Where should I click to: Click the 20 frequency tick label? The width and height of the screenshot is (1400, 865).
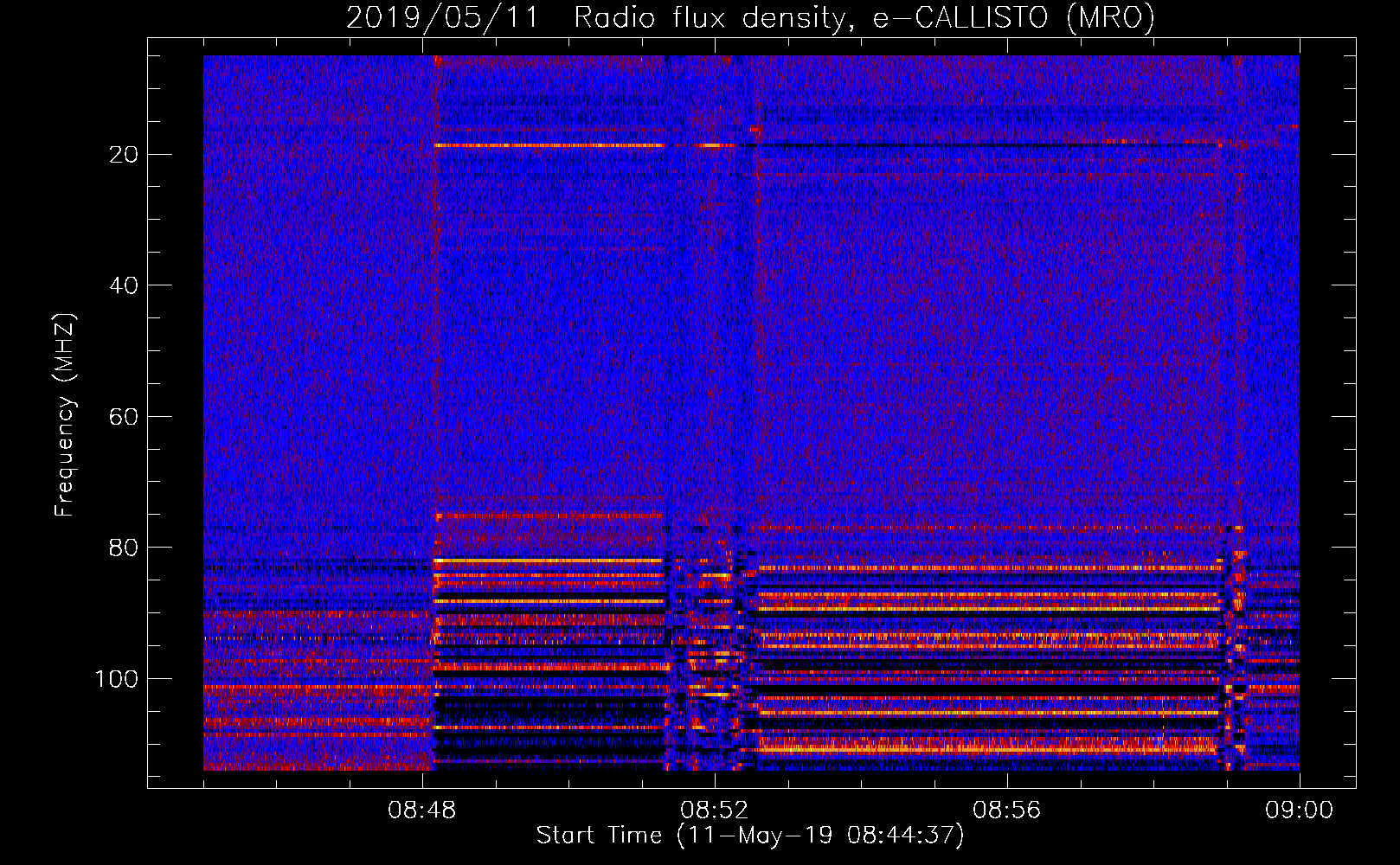(125, 154)
